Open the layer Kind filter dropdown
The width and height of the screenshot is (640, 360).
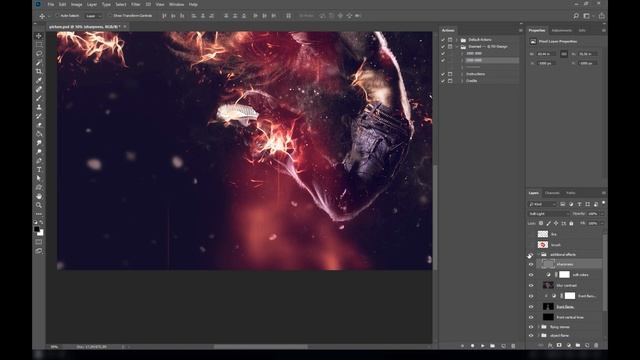tap(542, 204)
